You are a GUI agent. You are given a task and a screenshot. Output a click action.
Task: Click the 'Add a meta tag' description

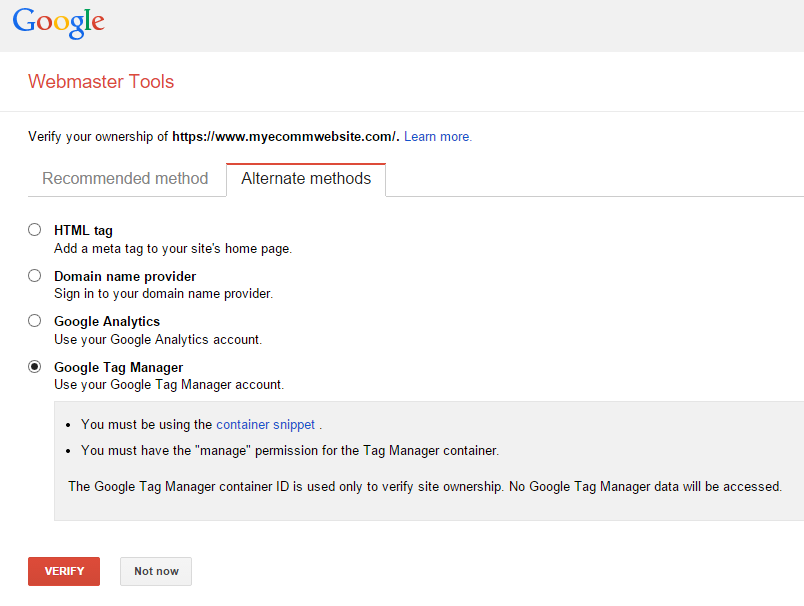173,248
